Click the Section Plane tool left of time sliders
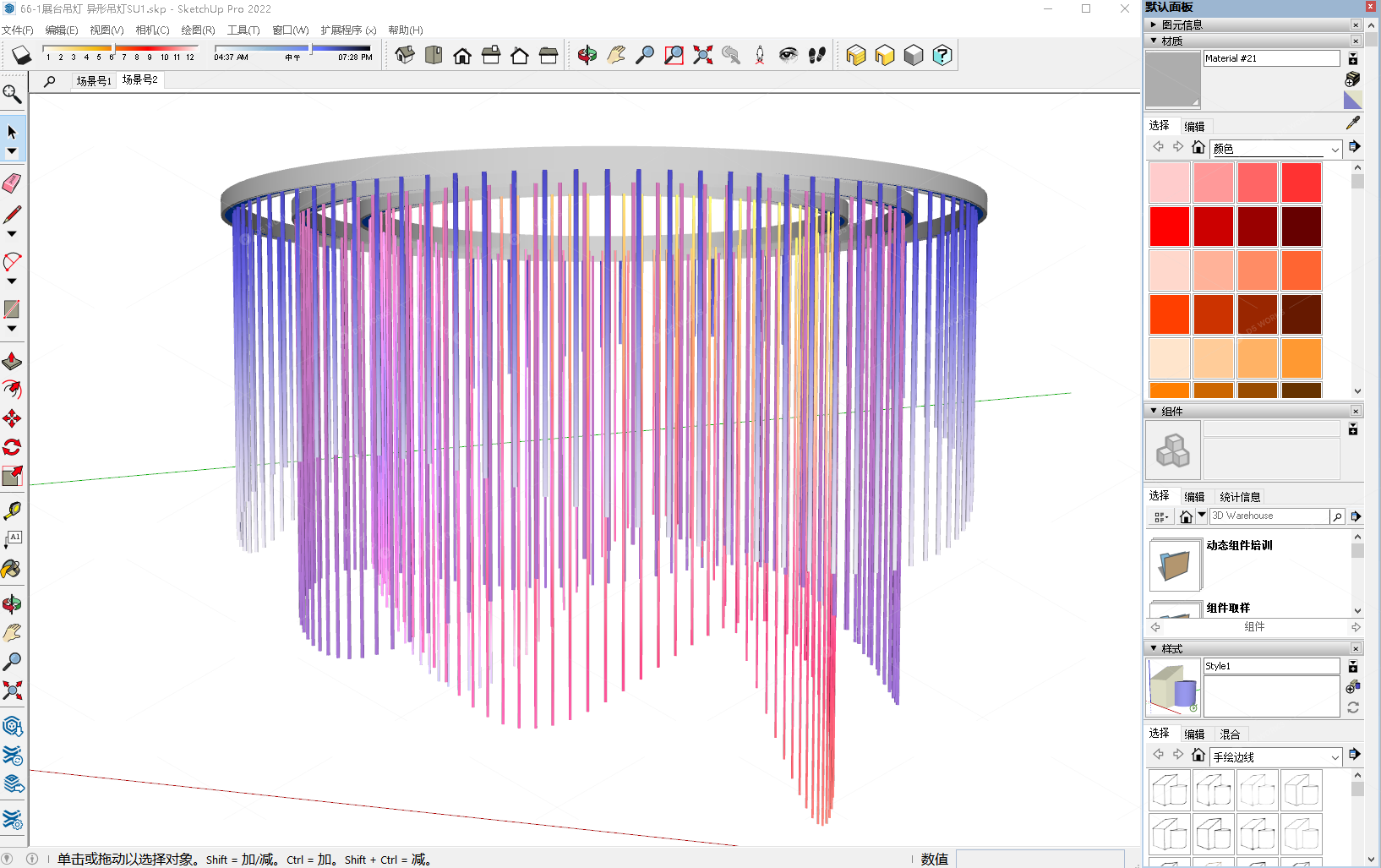The image size is (1381, 868). tap(21, 56)
